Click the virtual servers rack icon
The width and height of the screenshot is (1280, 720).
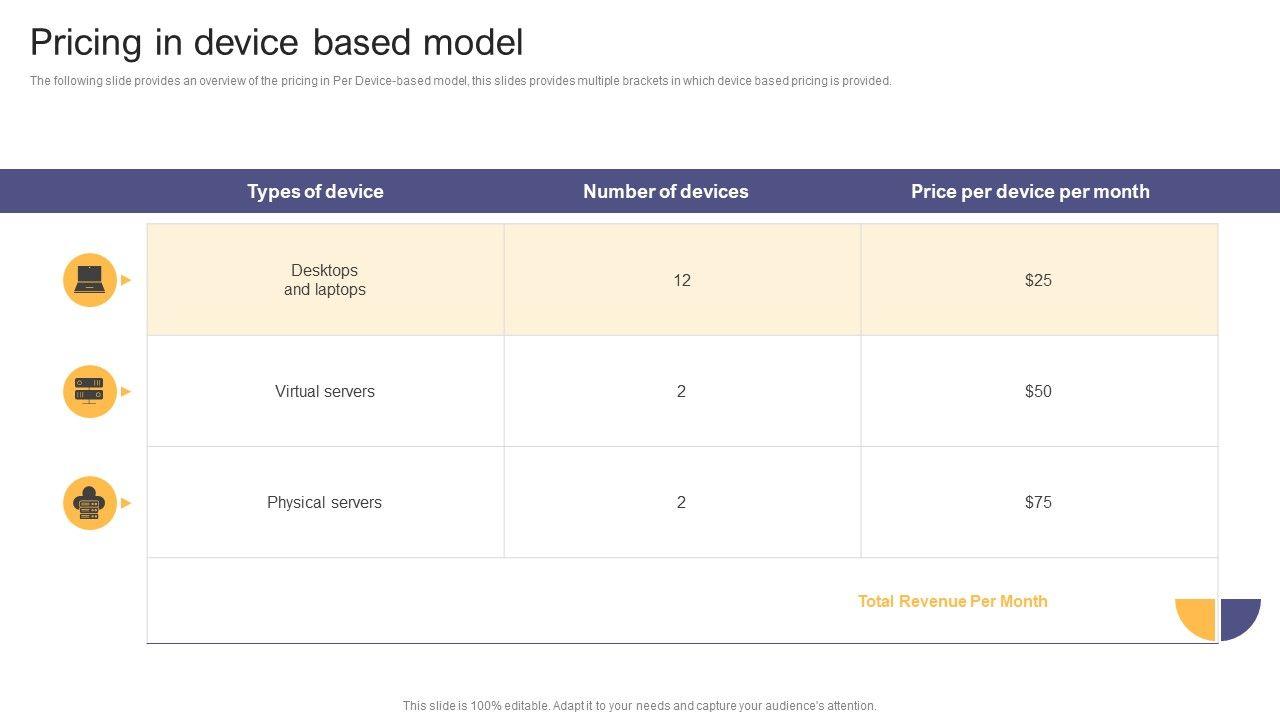(x=90, y=391)
